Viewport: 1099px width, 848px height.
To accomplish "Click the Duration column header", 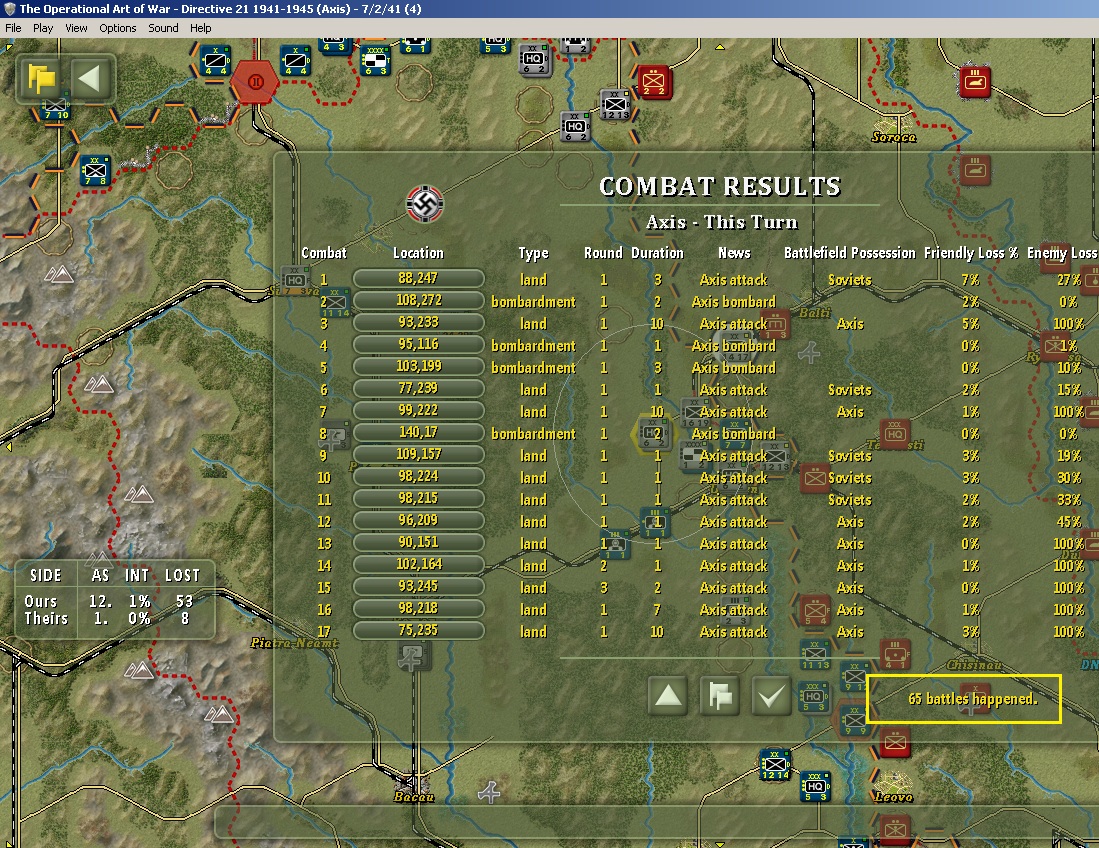I will (x=657, y=253).
